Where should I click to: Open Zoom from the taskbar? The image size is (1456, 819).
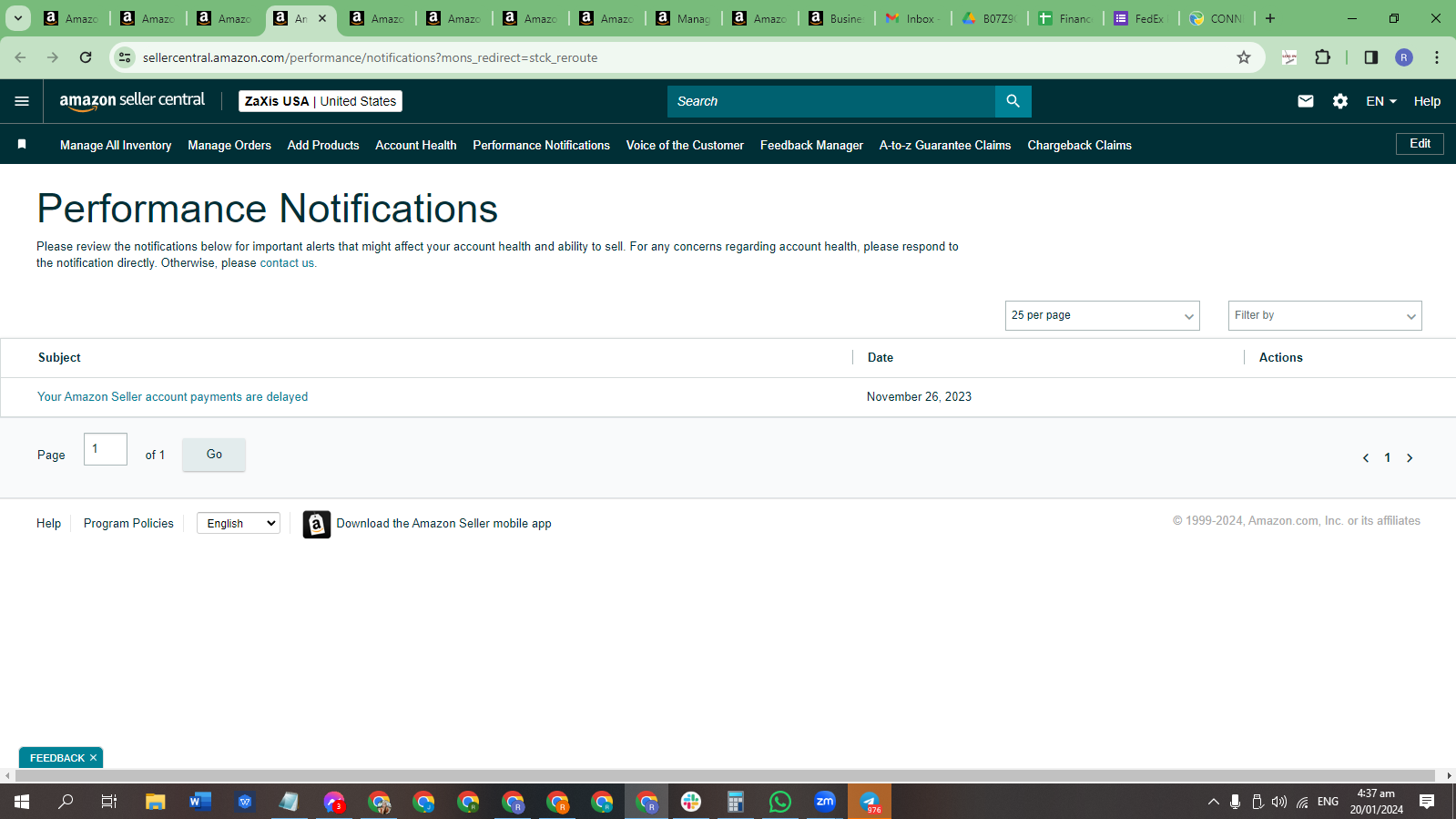click(825, 802)
